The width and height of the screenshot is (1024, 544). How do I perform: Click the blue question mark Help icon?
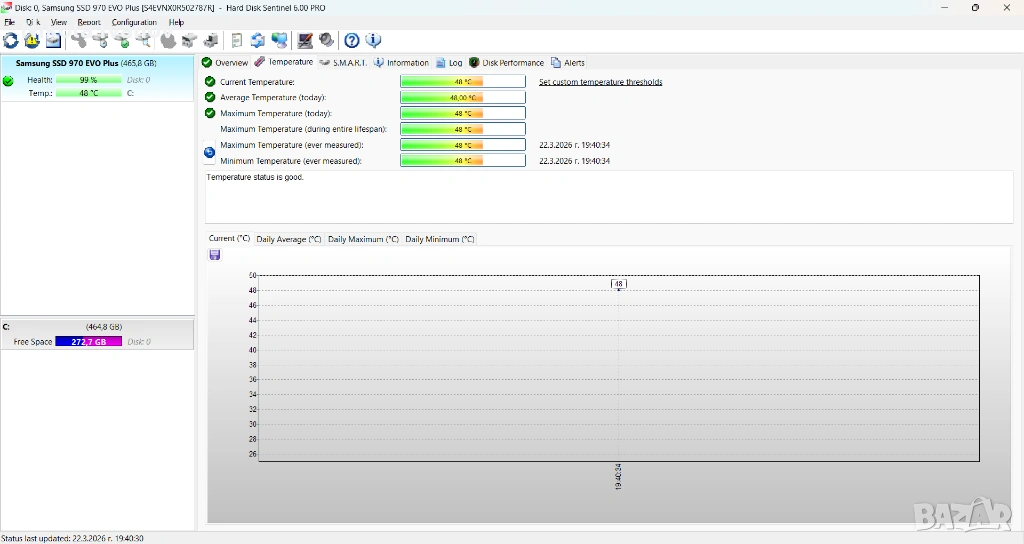point(352,41)
